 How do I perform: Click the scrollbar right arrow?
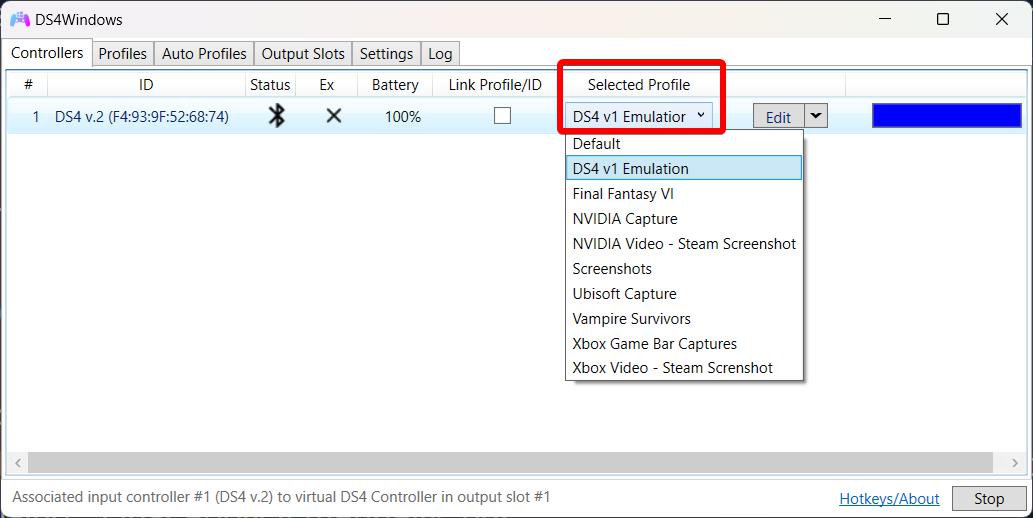point(1015,463)
